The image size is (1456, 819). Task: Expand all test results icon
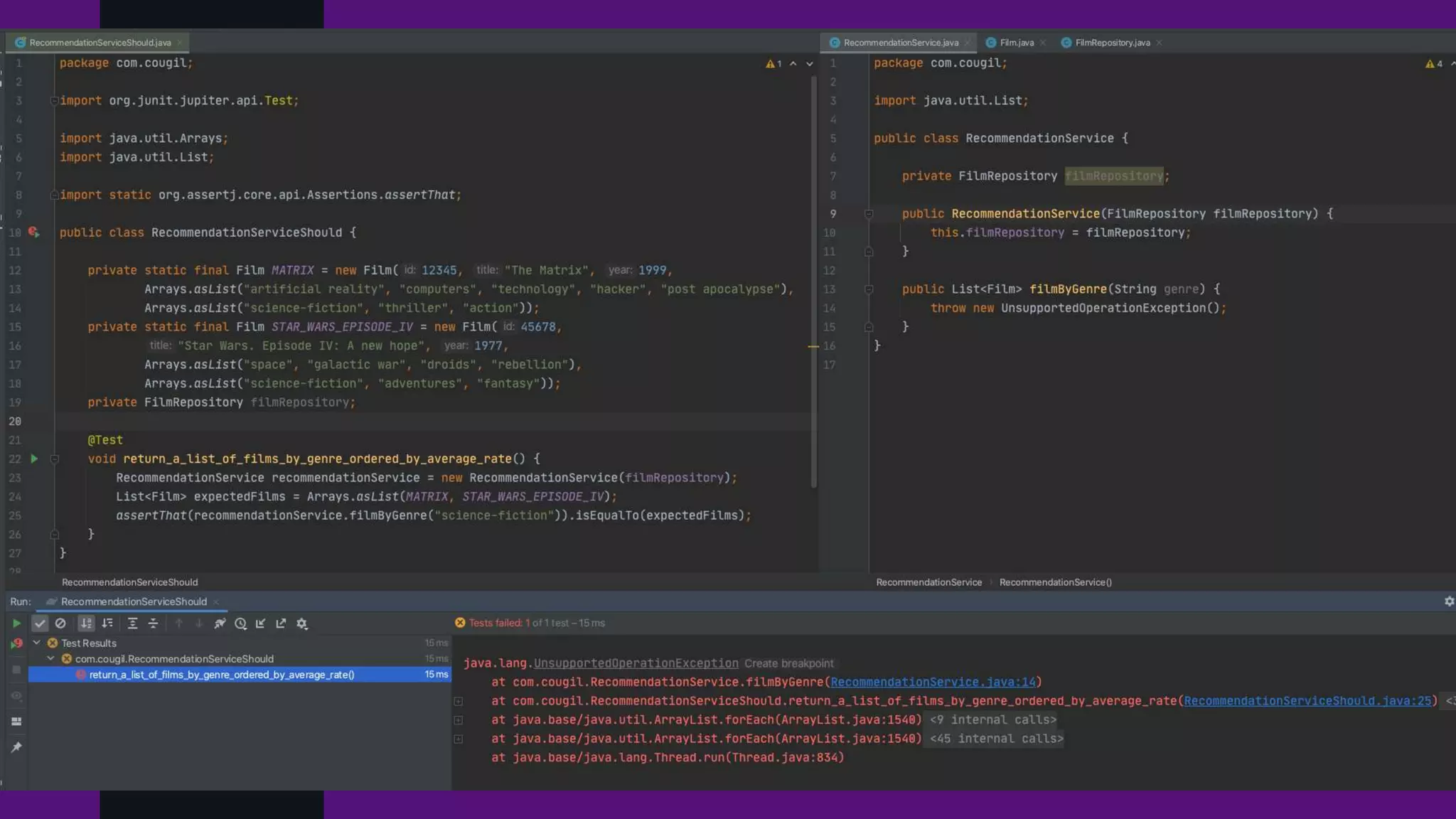pos(132,623)
